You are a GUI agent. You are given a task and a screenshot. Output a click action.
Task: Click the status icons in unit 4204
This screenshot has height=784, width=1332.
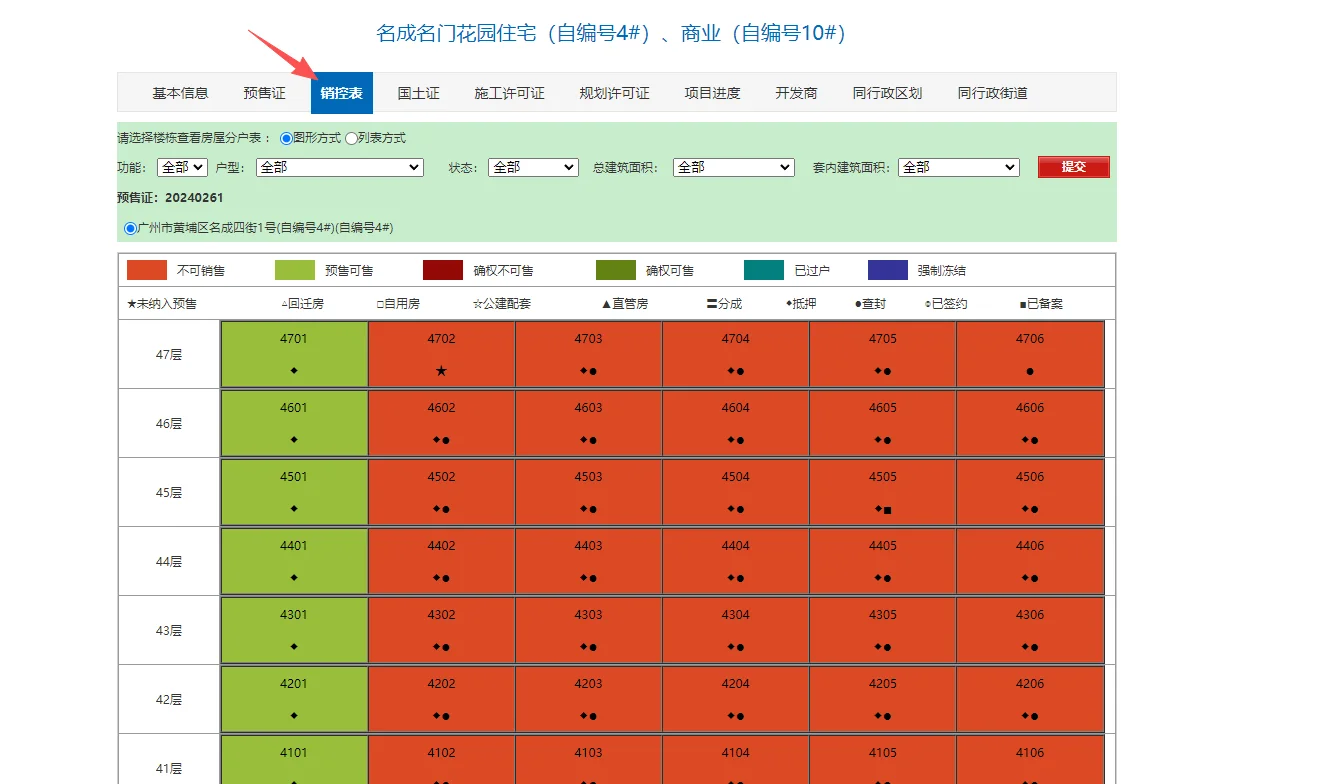735,716
